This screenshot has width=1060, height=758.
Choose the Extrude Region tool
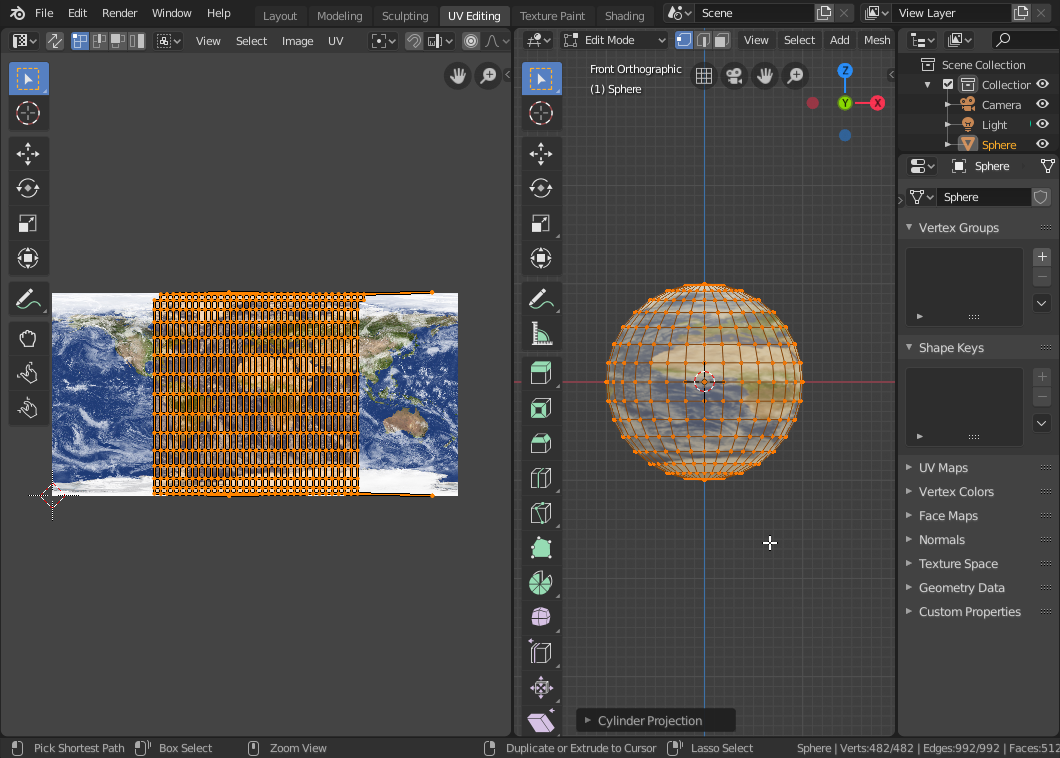(540, 374)
